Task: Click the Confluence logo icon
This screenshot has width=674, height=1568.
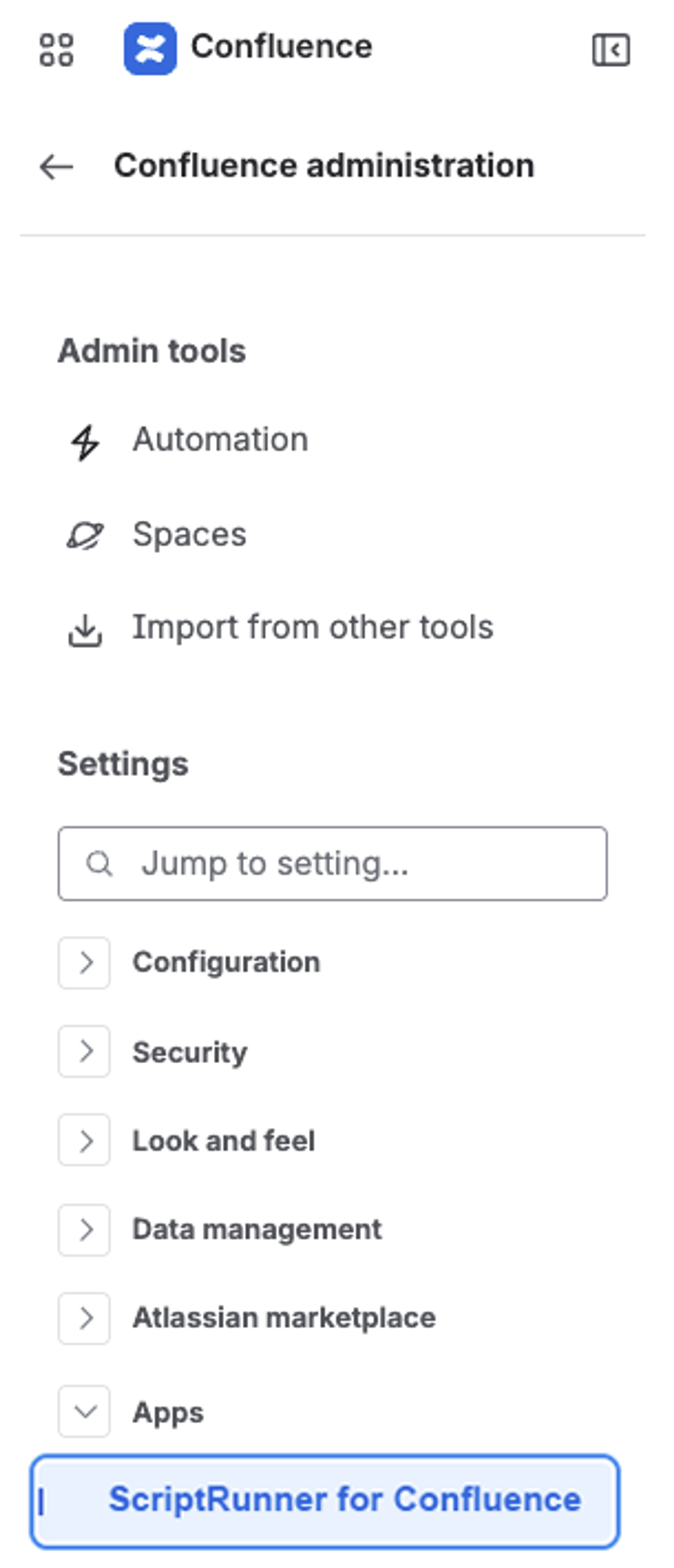Action: coord(150,47)
